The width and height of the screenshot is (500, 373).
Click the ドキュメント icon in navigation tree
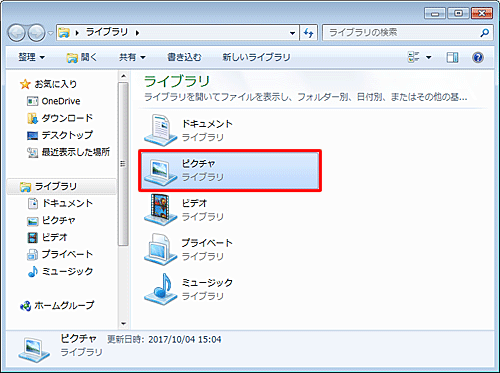(33, 203)
